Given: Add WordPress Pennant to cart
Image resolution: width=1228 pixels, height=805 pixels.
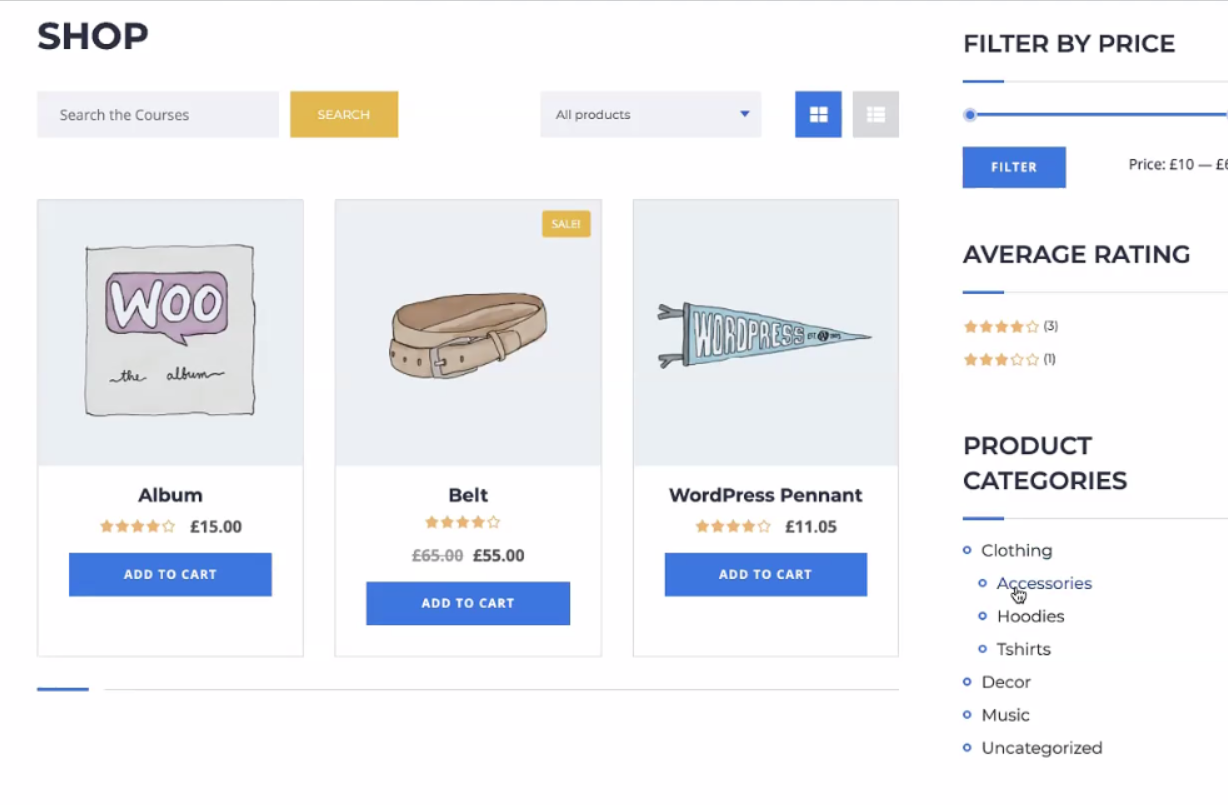Looking at the screenshot, I should (x=765, y=574).
